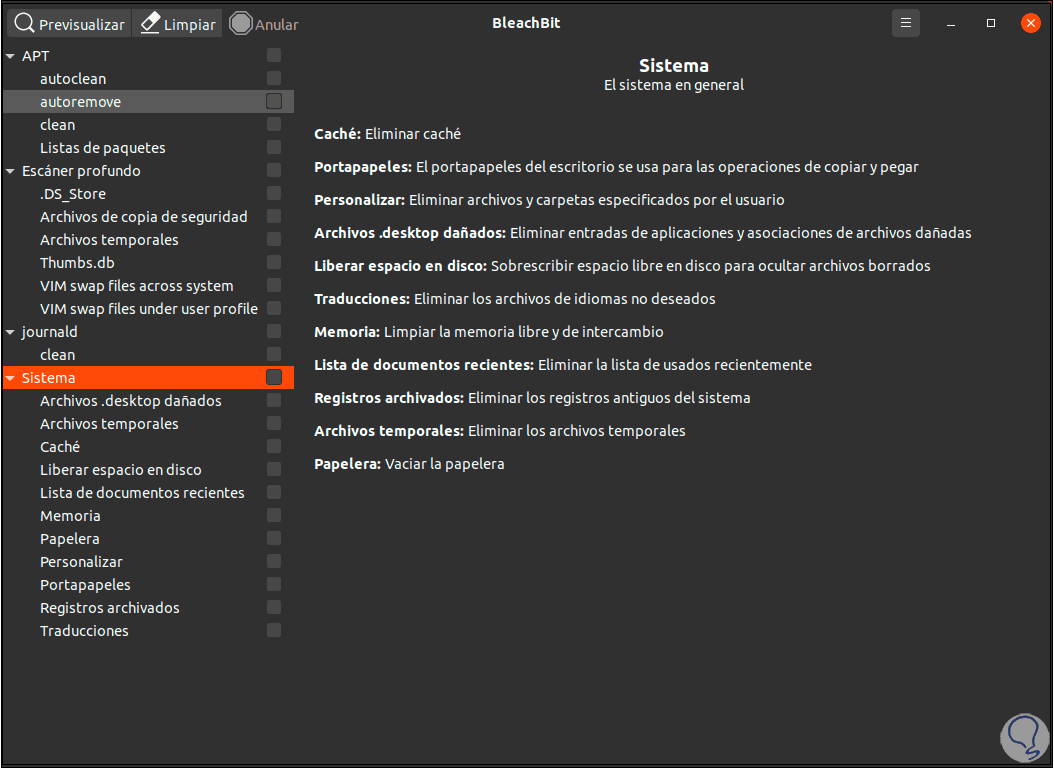Select the Thumbs.db row
Viewport: 1054px width, 768px height.
tap(149, 263)
